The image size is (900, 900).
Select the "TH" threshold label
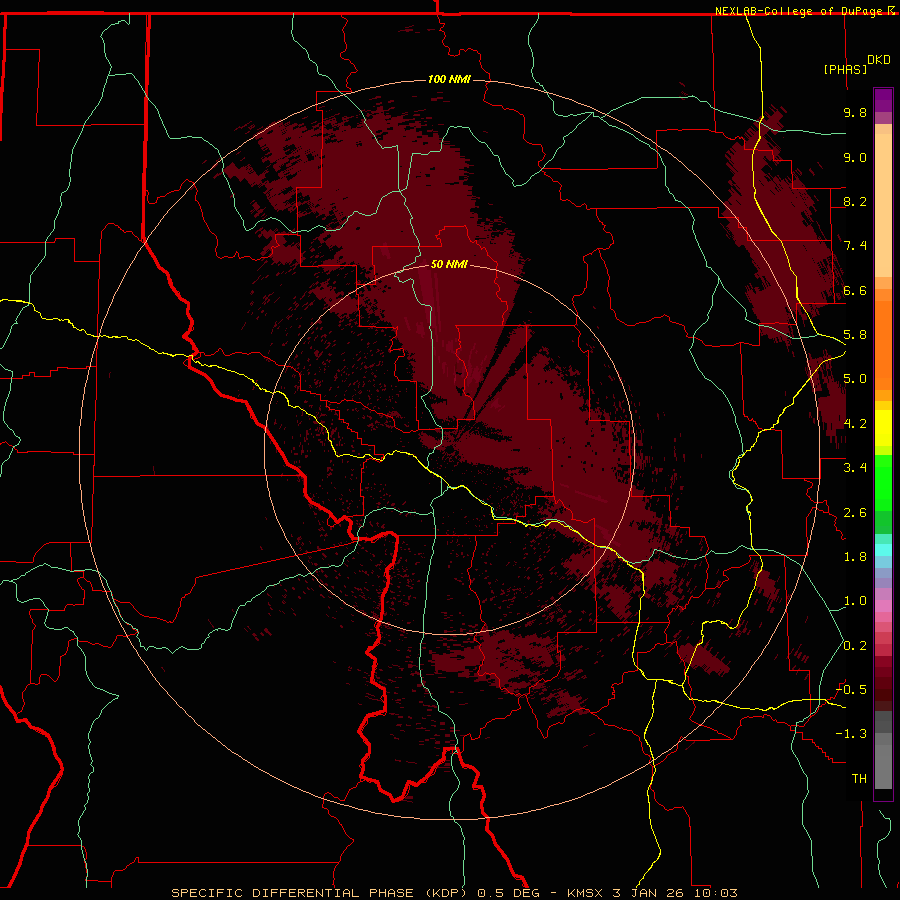[859, 779]
